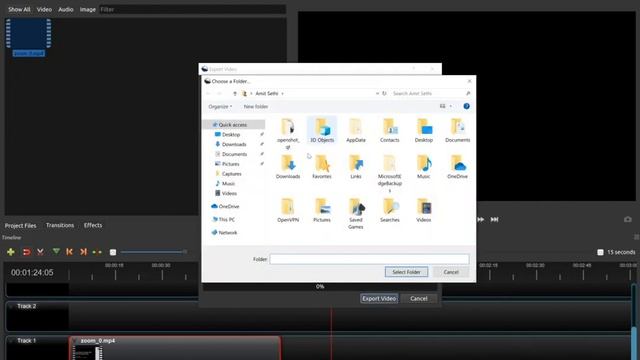Click the center timeline on playhead icon
640x360 pixels.
pos(97,252)
